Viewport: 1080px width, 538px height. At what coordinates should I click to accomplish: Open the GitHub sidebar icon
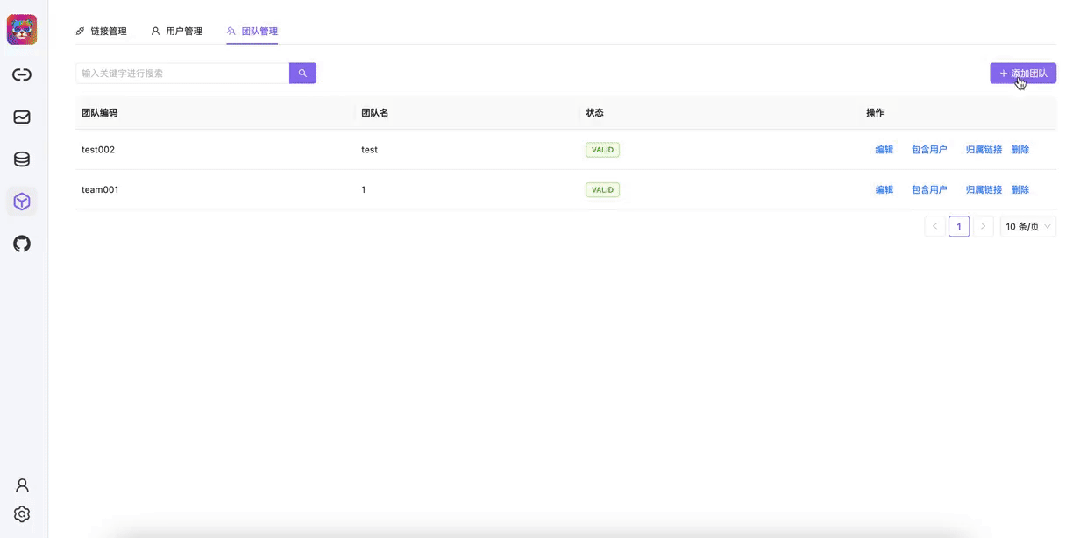[22, 244]
